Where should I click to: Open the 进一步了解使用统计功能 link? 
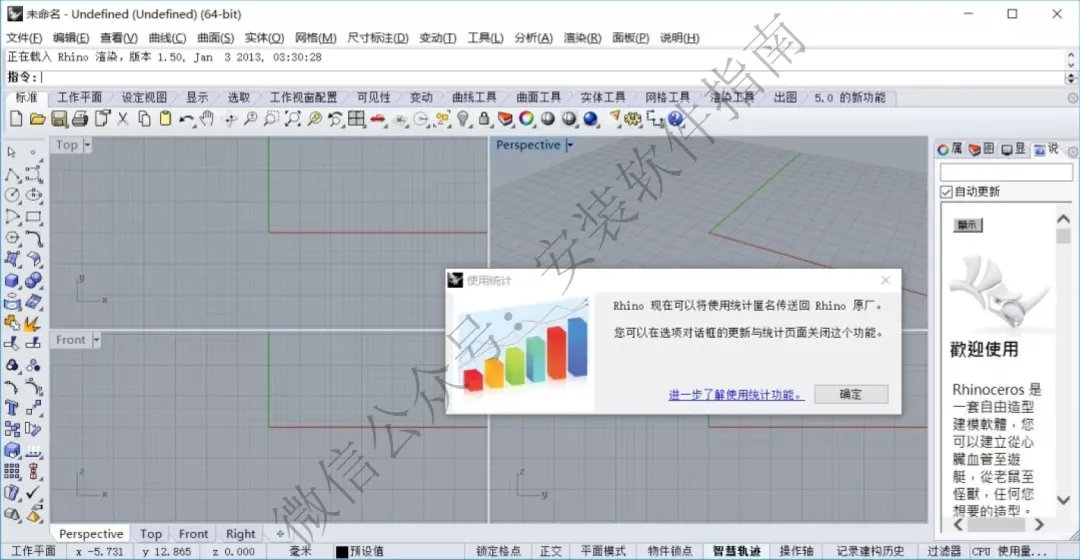pyautogui.click(x=736, y=395)
